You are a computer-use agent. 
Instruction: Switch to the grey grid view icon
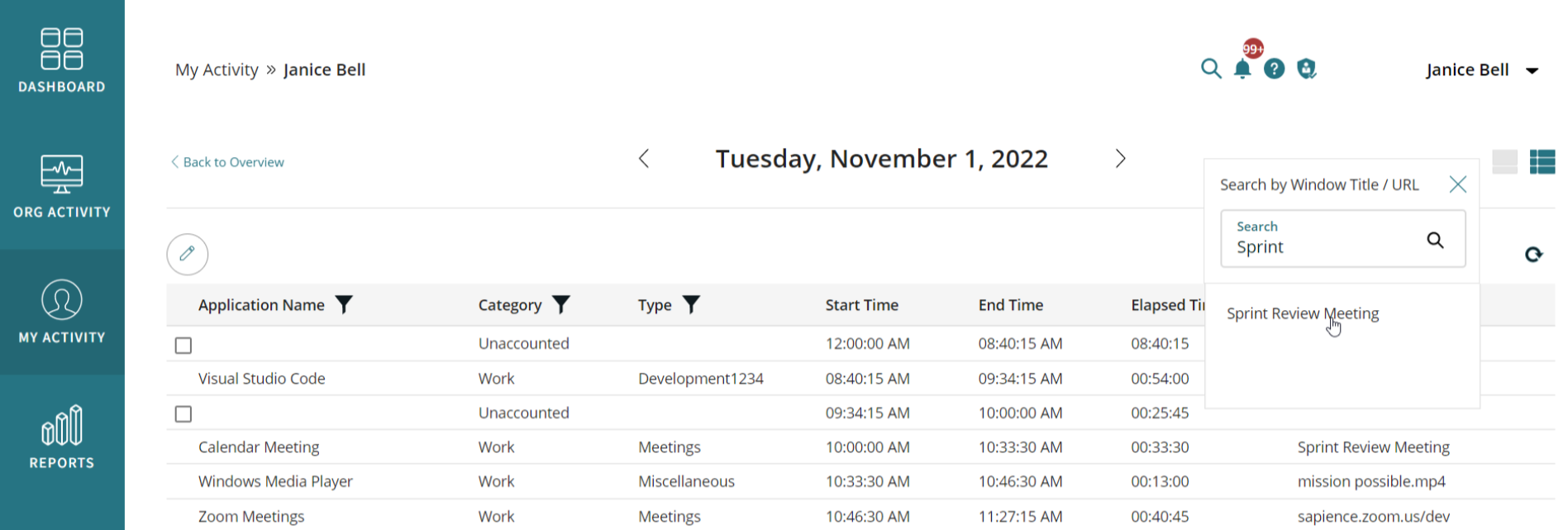tap(1504, 162)
